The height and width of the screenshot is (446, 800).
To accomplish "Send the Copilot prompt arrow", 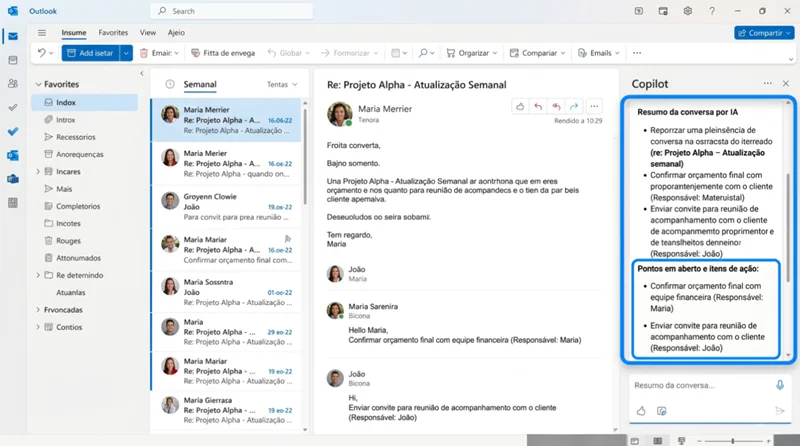I will pyautogui.click(x=780, y=411).
